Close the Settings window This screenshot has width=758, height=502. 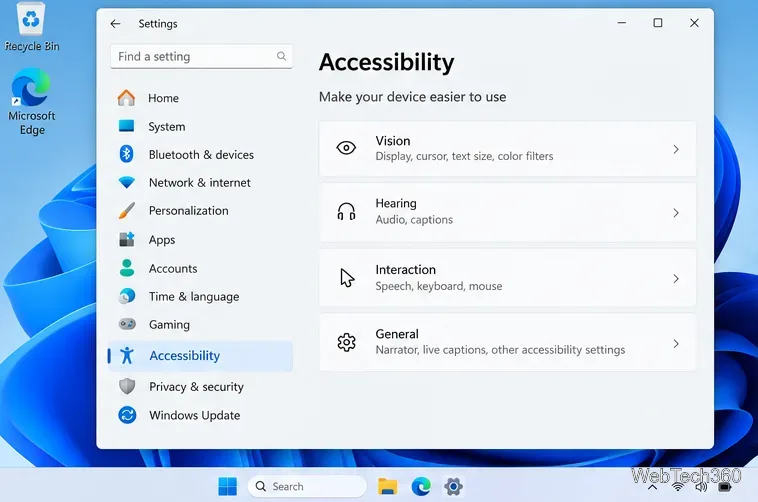pyautogui.click(x=694, y=23)
